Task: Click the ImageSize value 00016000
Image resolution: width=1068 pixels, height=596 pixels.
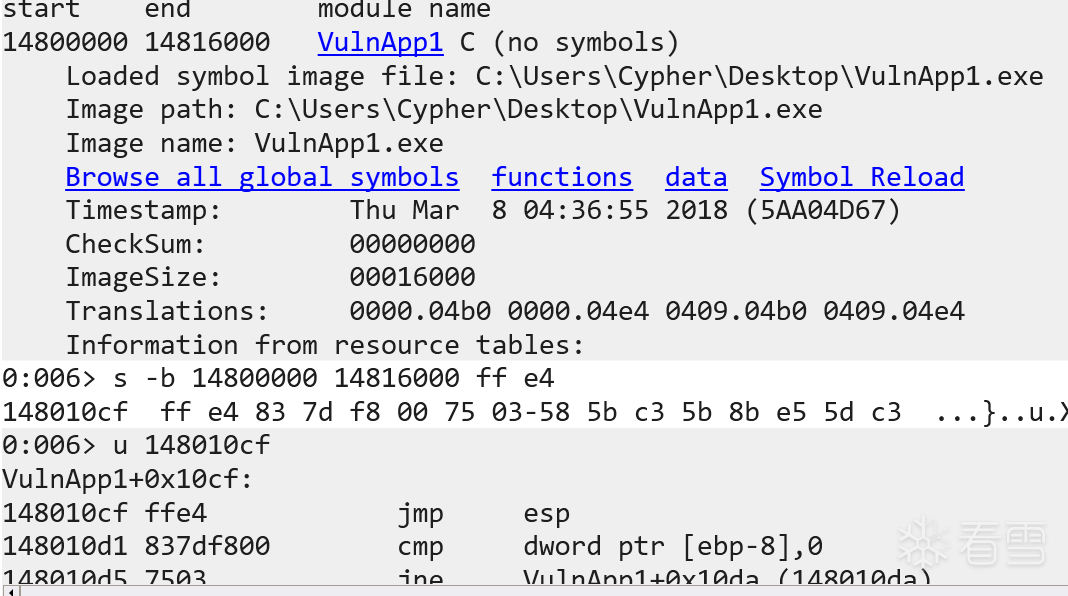Action: coord(412,278)
